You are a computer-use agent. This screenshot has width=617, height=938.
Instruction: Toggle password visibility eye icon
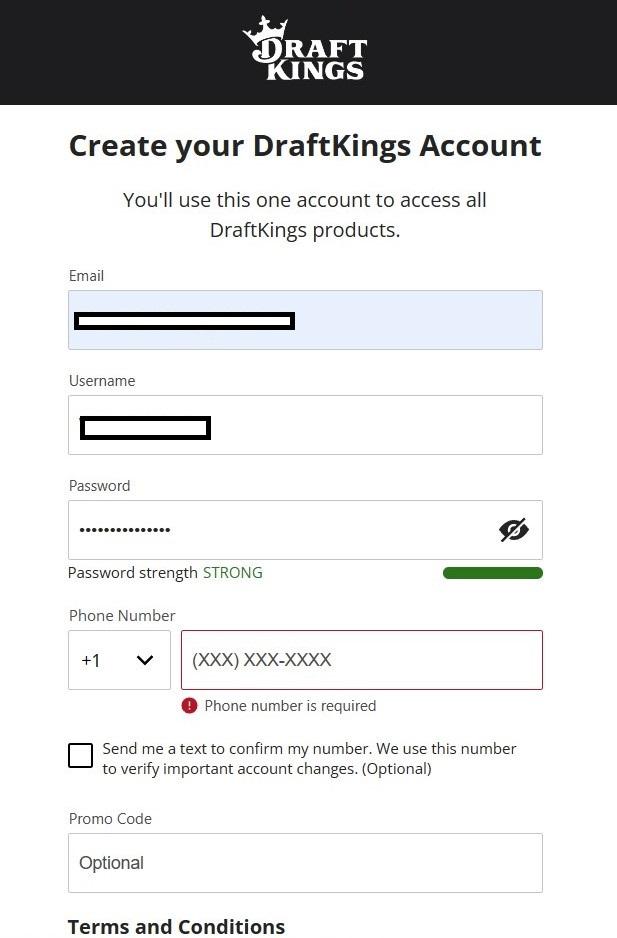(513, 529)
